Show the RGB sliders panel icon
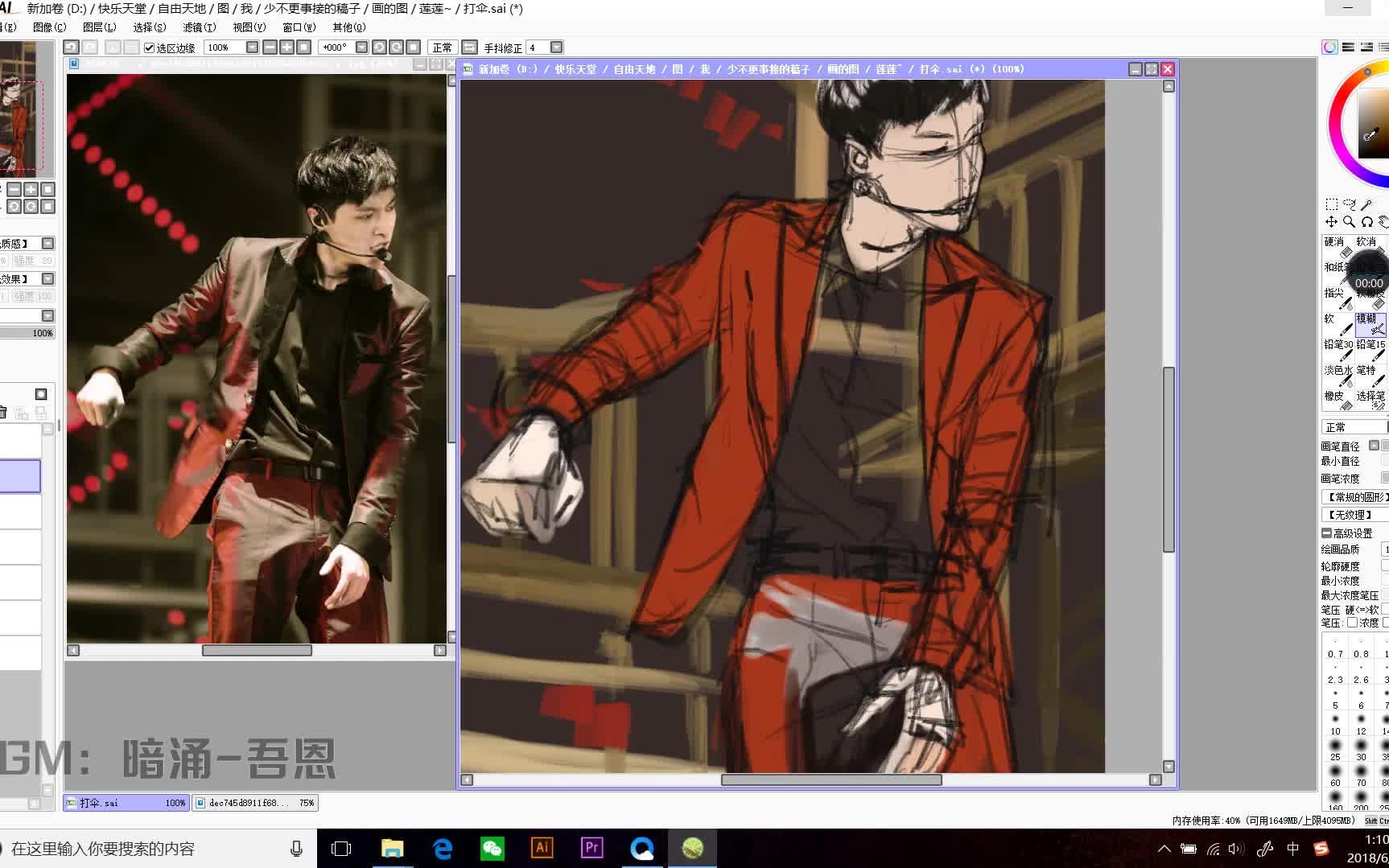The width and height of the screenshot is (1389, 868). (1348, 47)
